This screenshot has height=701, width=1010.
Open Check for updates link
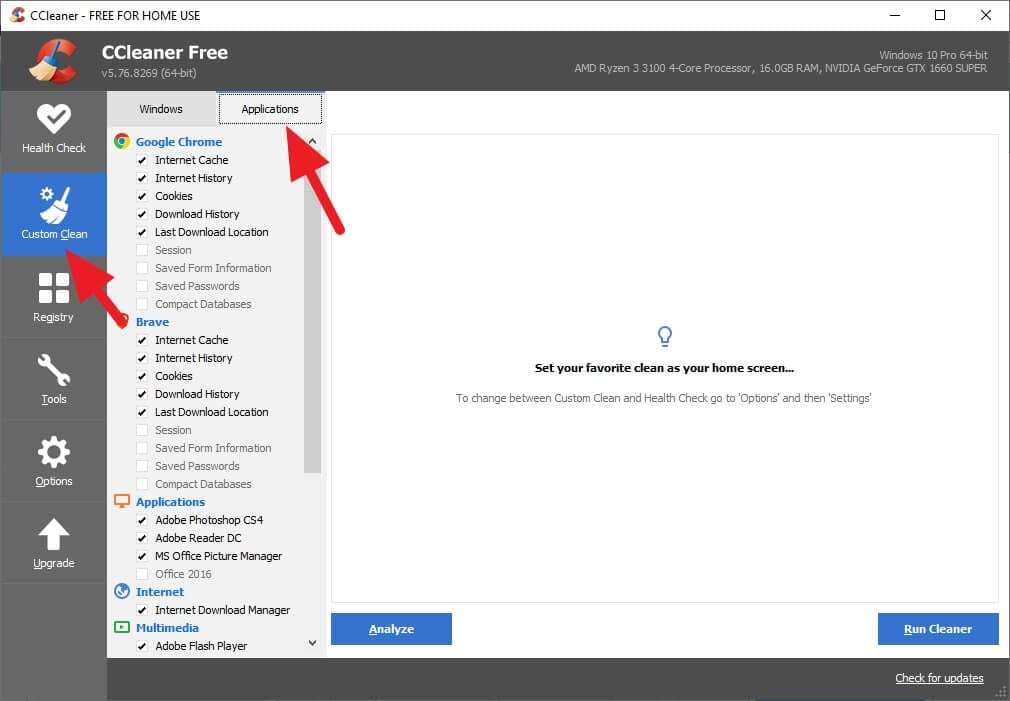[x=938, y=678]
